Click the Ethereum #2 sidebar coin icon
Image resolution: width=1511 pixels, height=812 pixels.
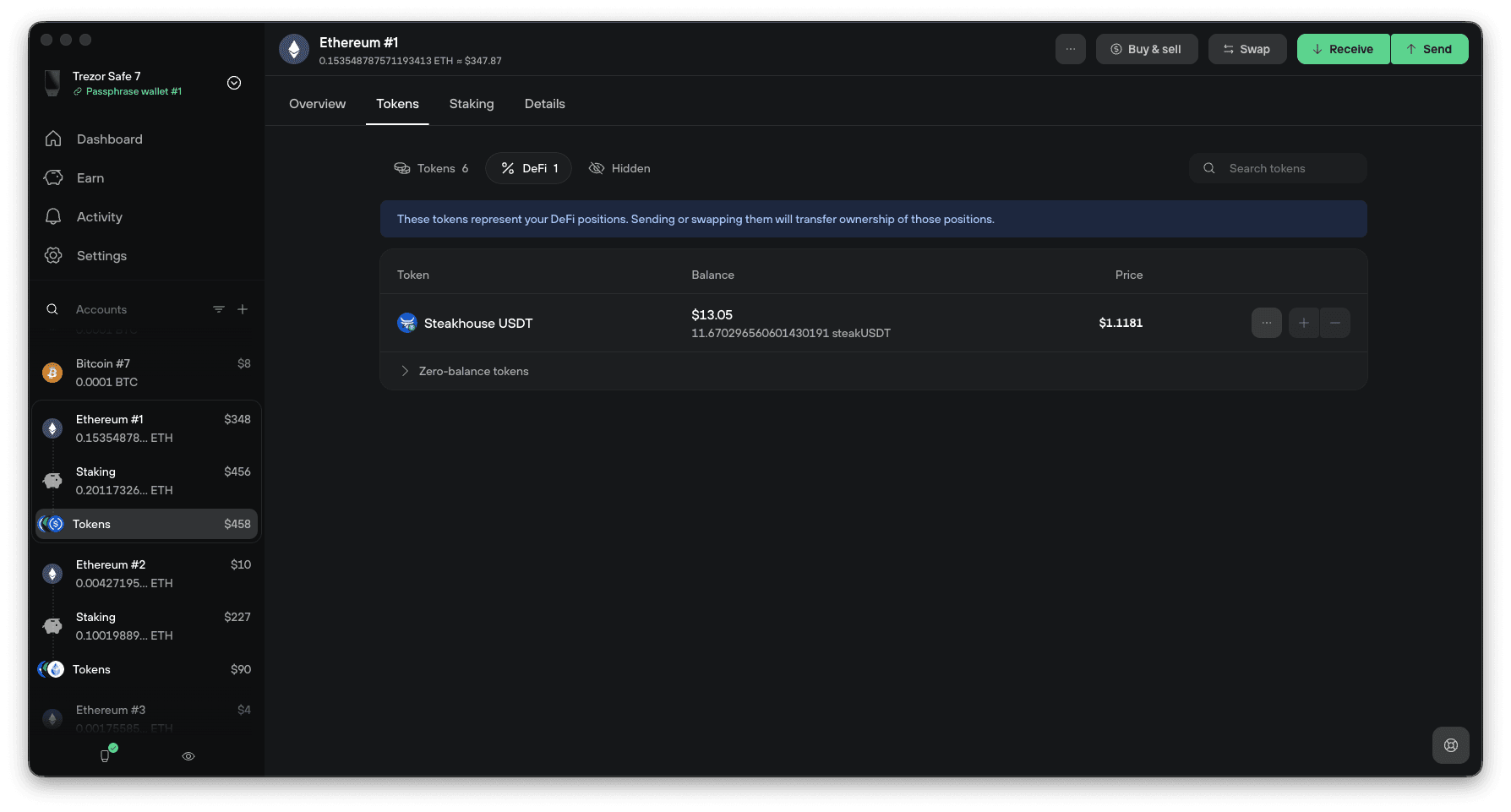pyautogui.click(x=52, y=574)
